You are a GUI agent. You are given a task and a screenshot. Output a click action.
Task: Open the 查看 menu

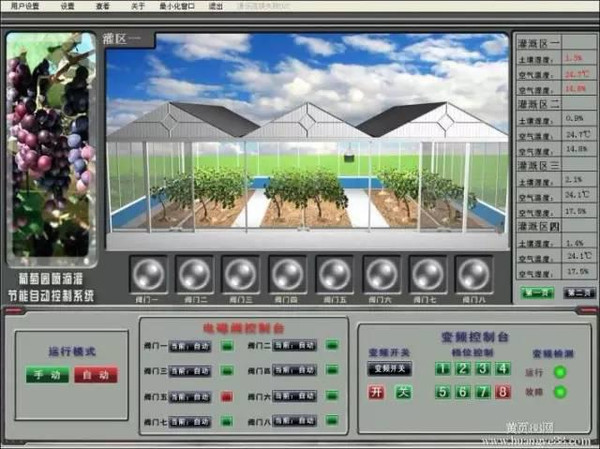pos(103,6)
